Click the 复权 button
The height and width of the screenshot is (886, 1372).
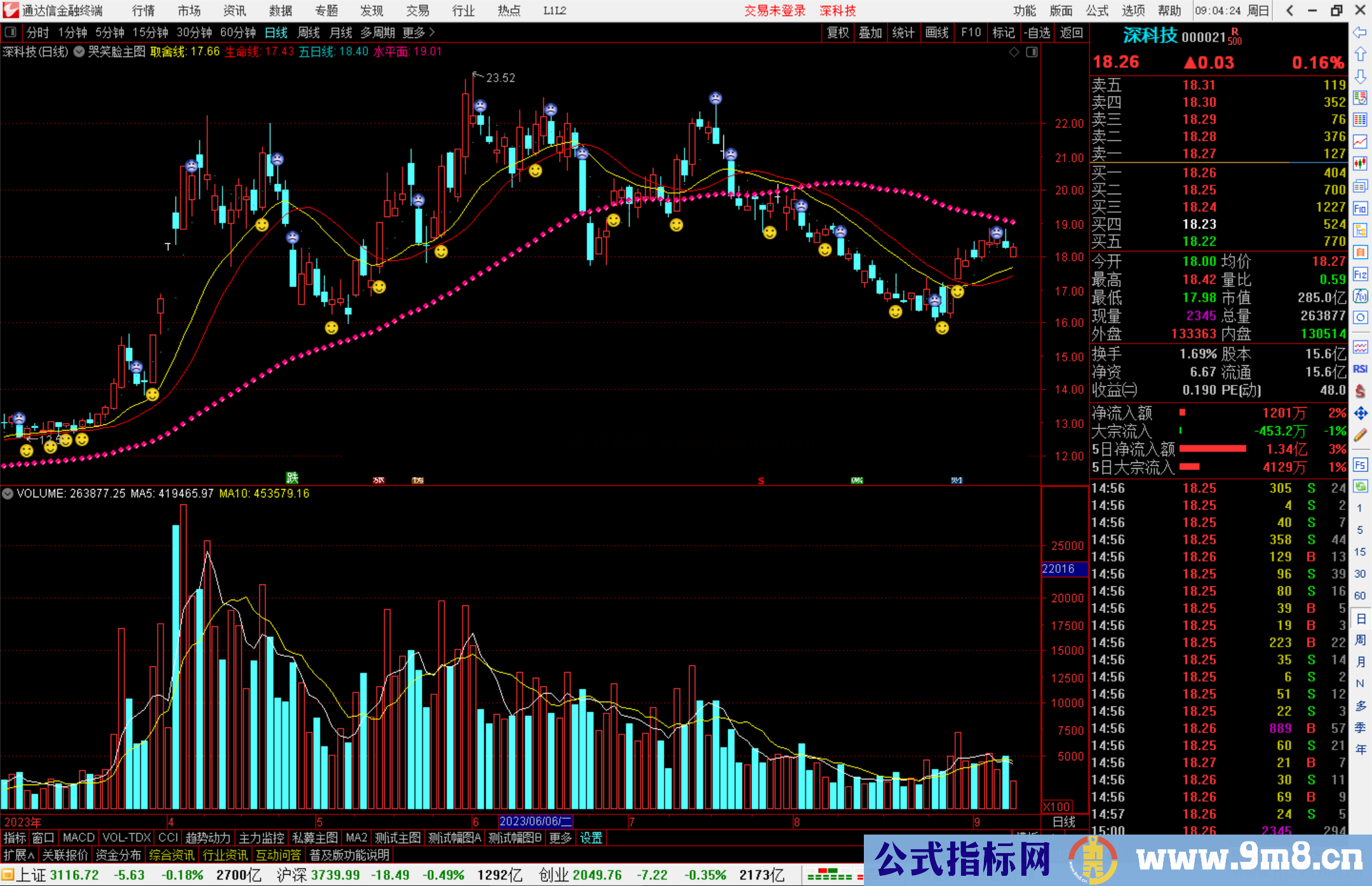pyautogui.click(x=838, y=32)
